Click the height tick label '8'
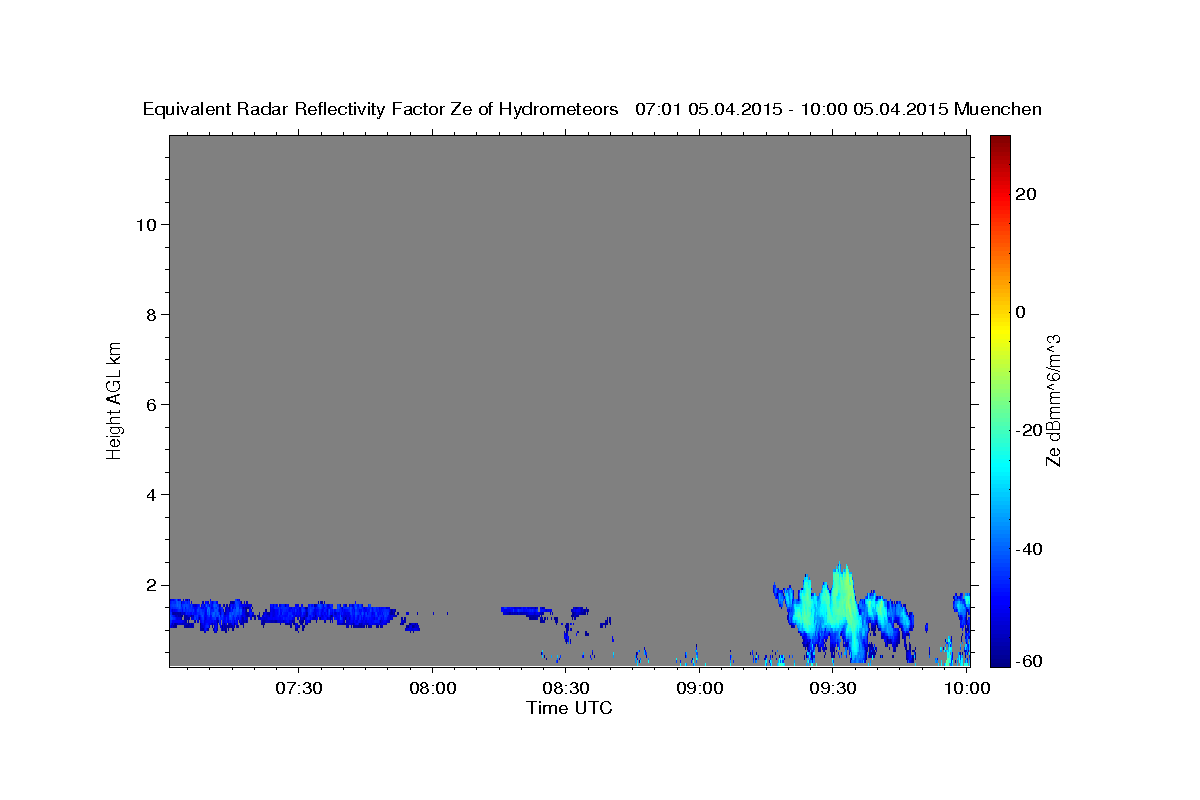The width and height of the screenshot is (1200, 800). [151, 314]
